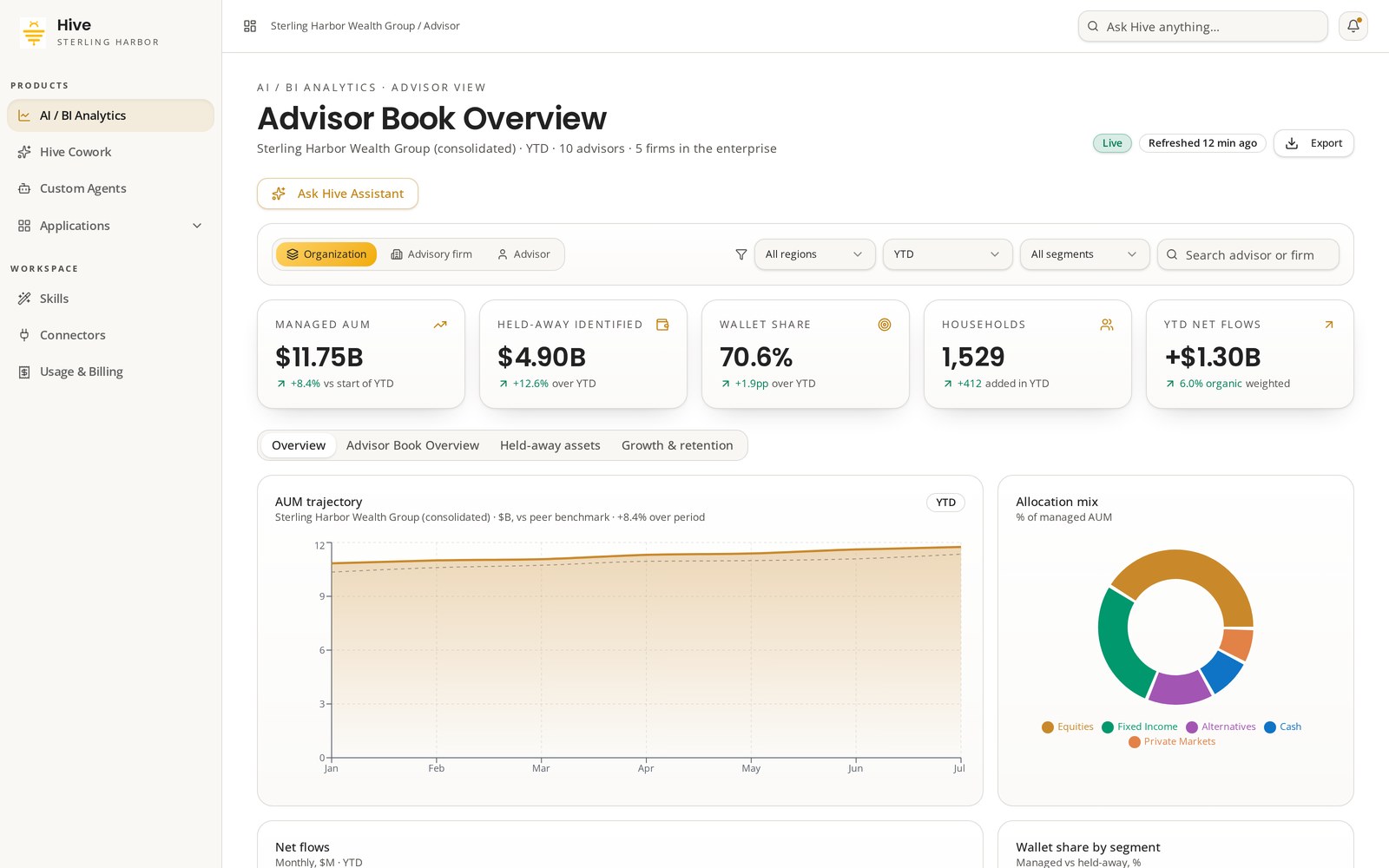Open the Held-away assets tab
Viewport: 1389px width, 868px height.
pyautogui.click(x=550, y=445)
